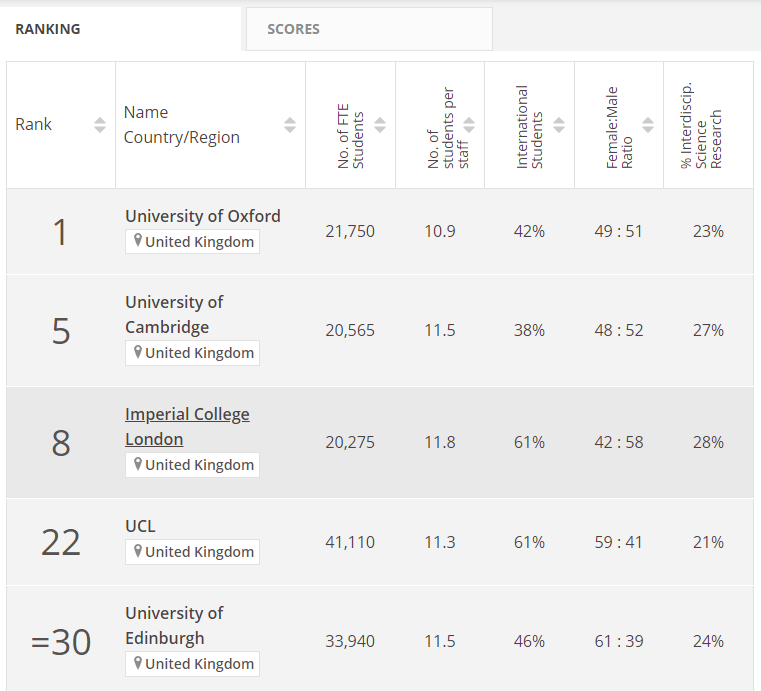Image resolution: width=761 pixels, height=691 pixels.
Task: Sort by International Students arrows
Action: tap(559, 125)
